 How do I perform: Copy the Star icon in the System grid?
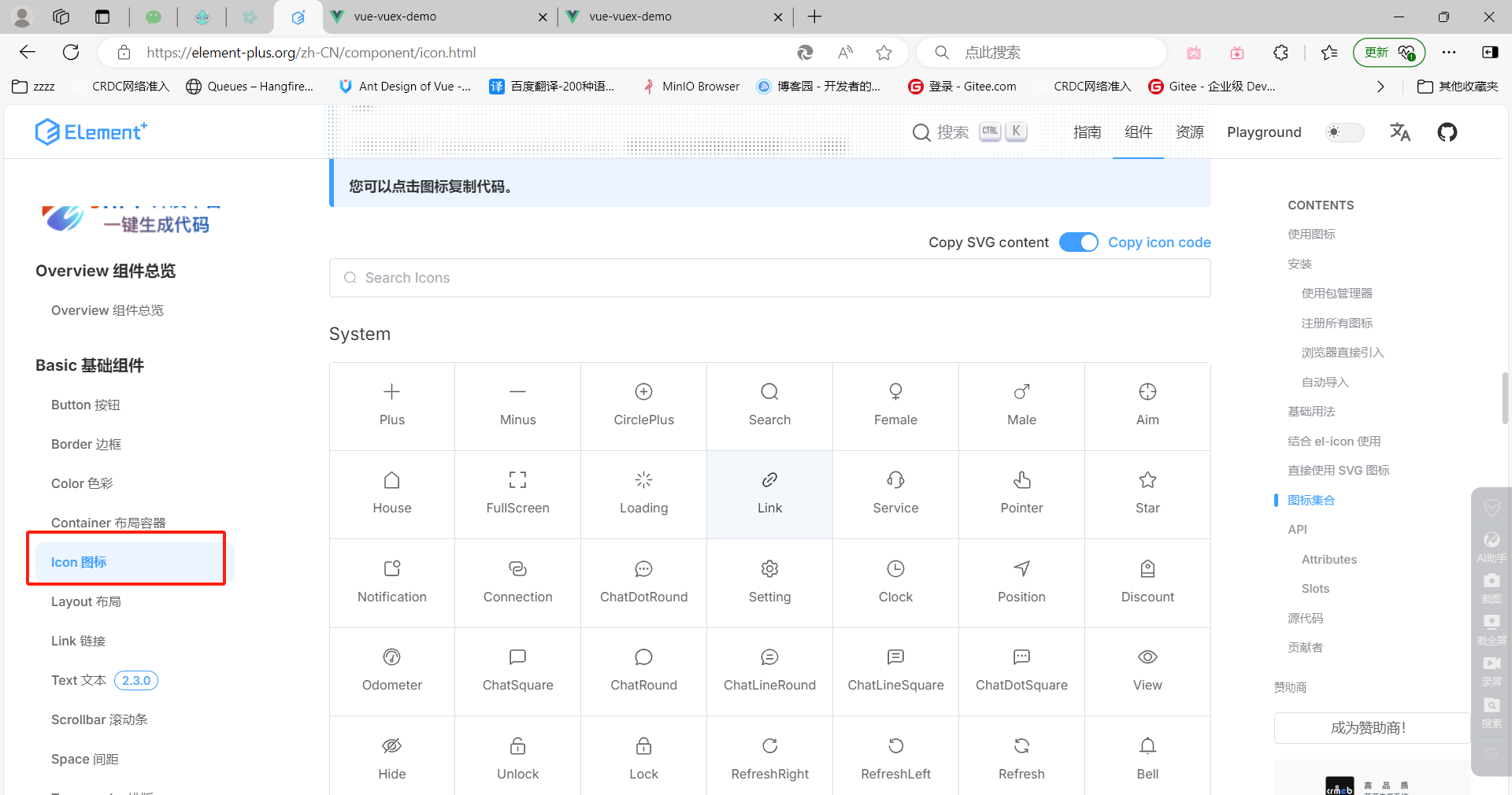[1147, 494]
